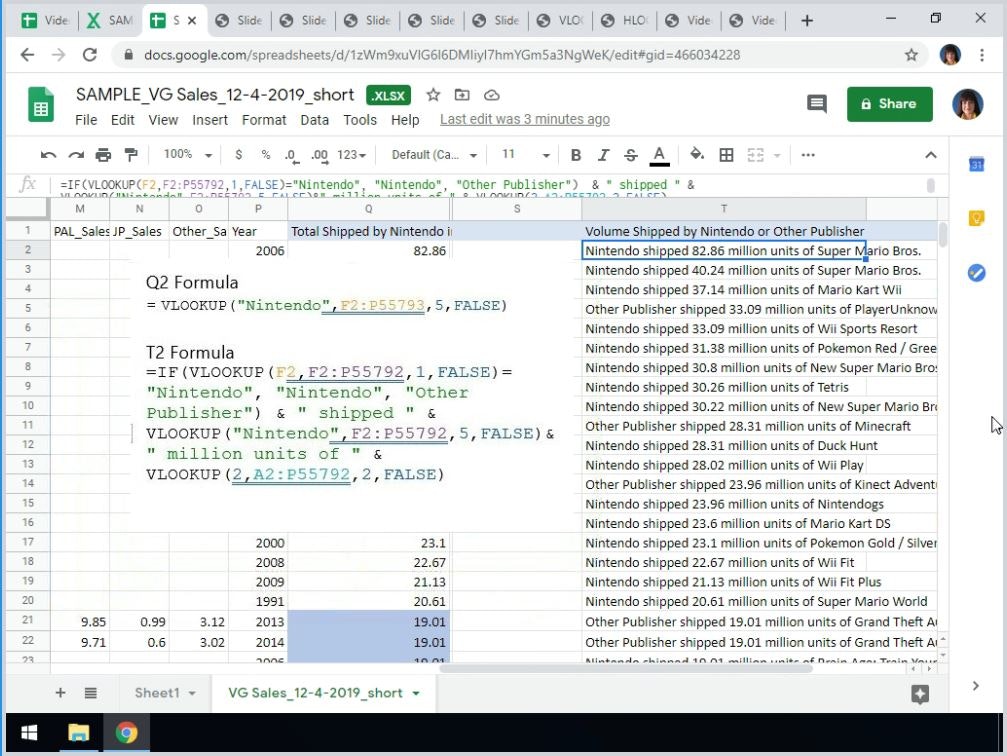Choose the text color swatch
Image resolution: width=1007 pixels, height=756 pixels.
point(659,155)
